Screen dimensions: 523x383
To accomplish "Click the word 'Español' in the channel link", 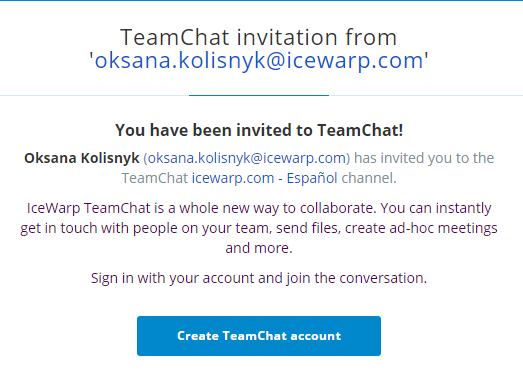I will (312, 178).
